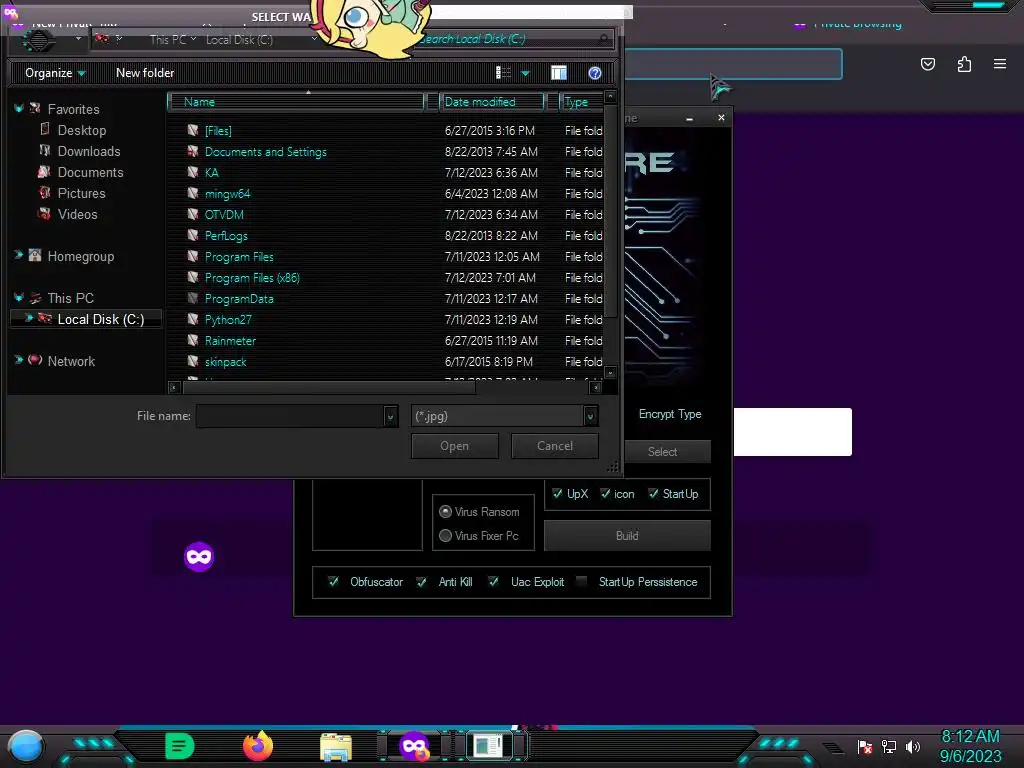Open Pictures in the navigation pane
The image size is (1024, 768).
(x=81, y=193)
